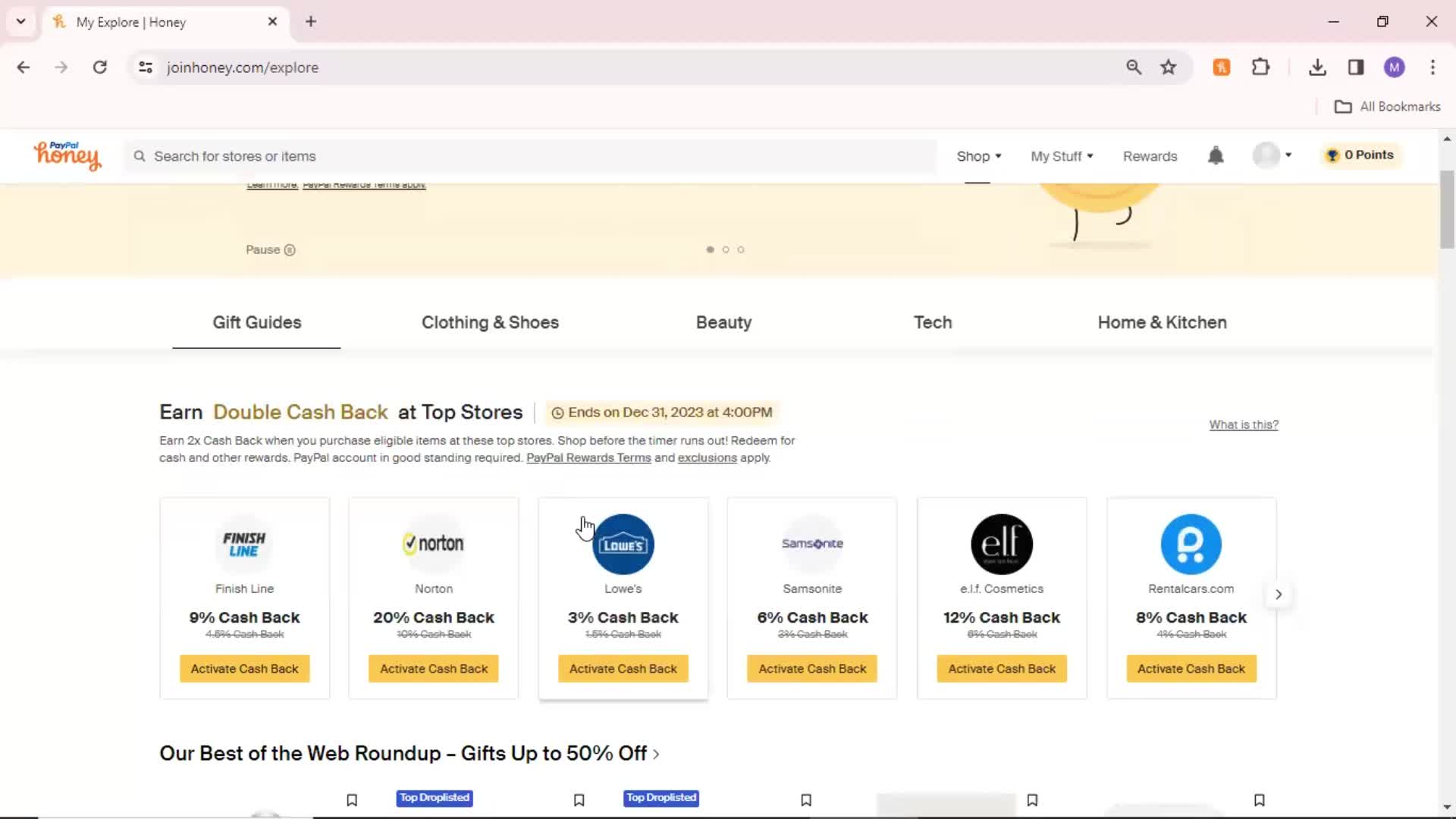This screenshot has width=1456, height=819.
Task: Click the Rentalcars.com logo
Action: (x=1191, y=544)
